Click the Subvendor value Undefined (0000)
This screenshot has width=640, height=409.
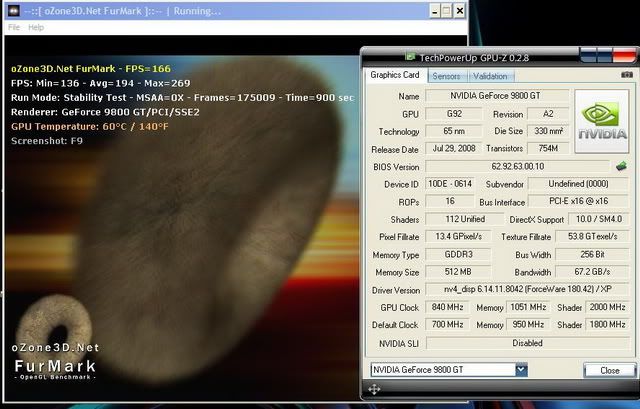(x=578, y=184)
